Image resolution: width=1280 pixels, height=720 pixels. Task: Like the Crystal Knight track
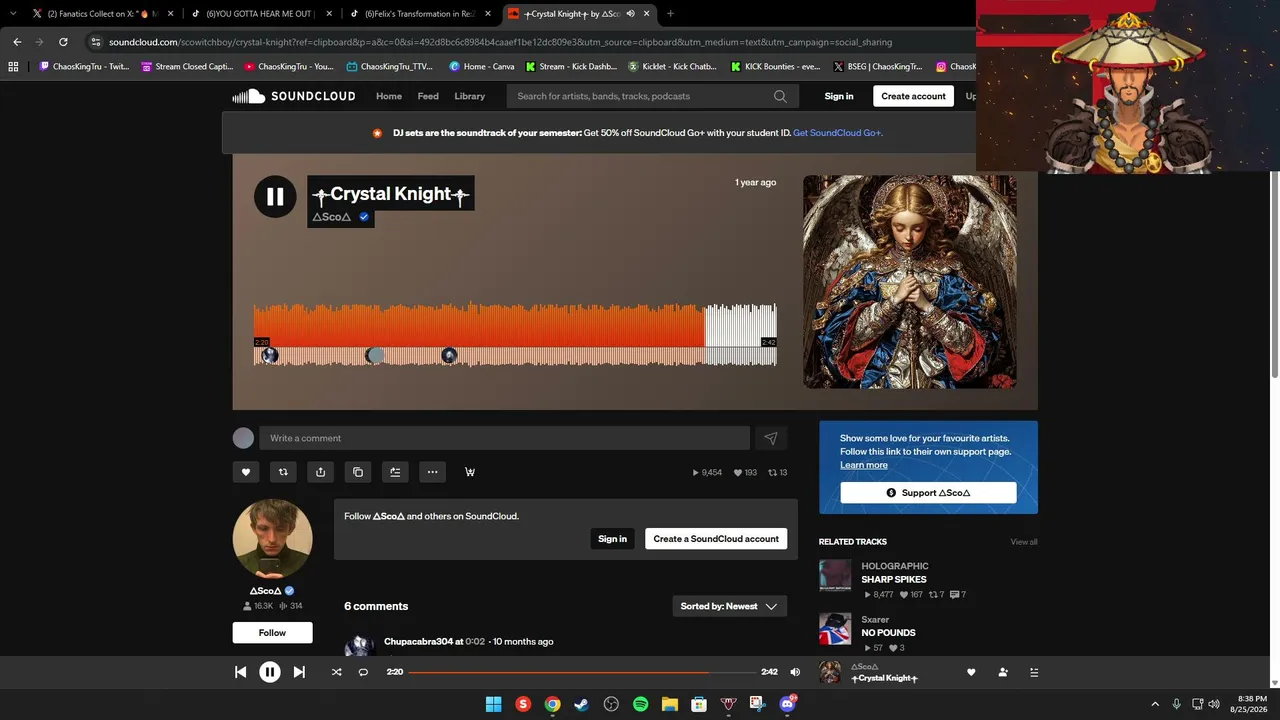pos(245,472)
